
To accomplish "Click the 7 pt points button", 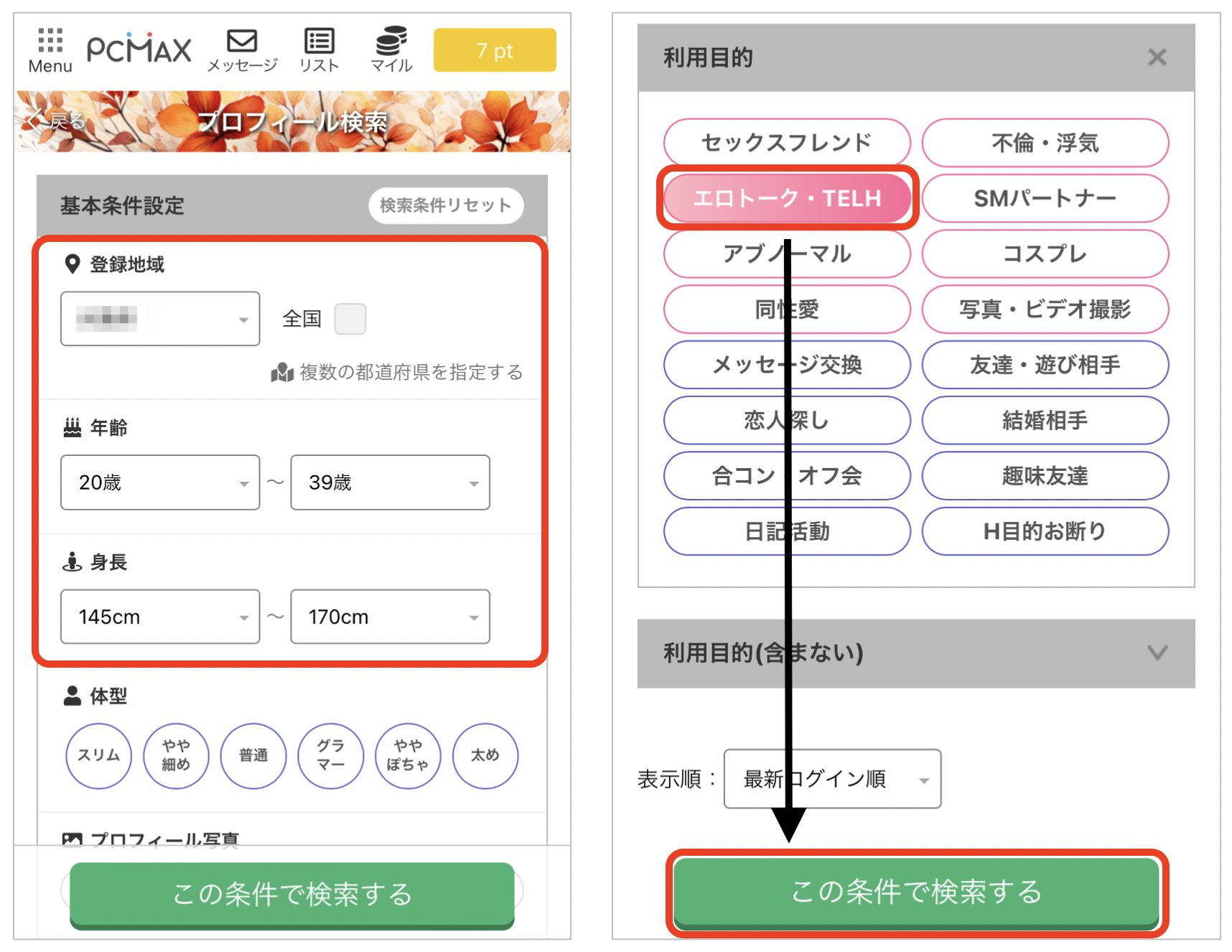I will [495, 50].
